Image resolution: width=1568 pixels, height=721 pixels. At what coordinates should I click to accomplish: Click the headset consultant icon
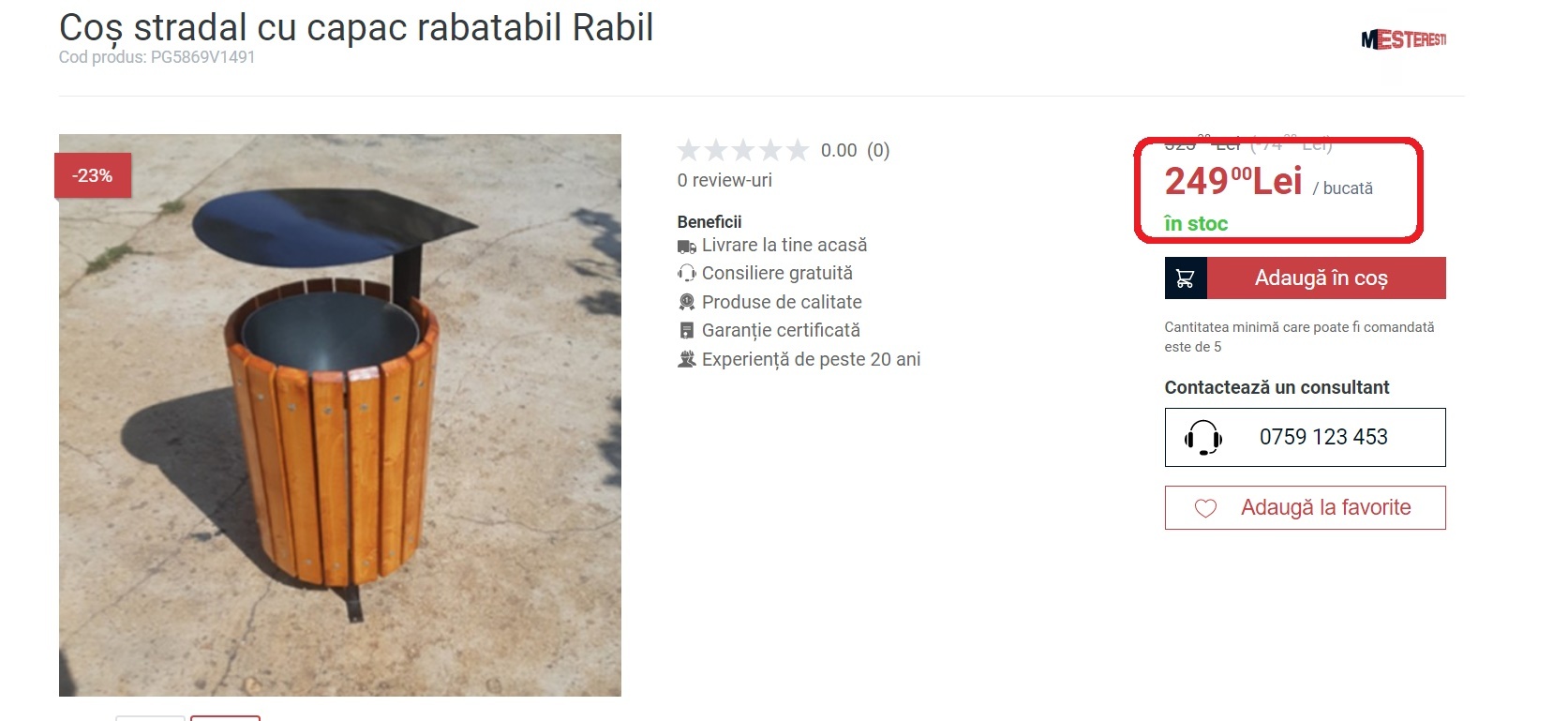[1203, 437]
